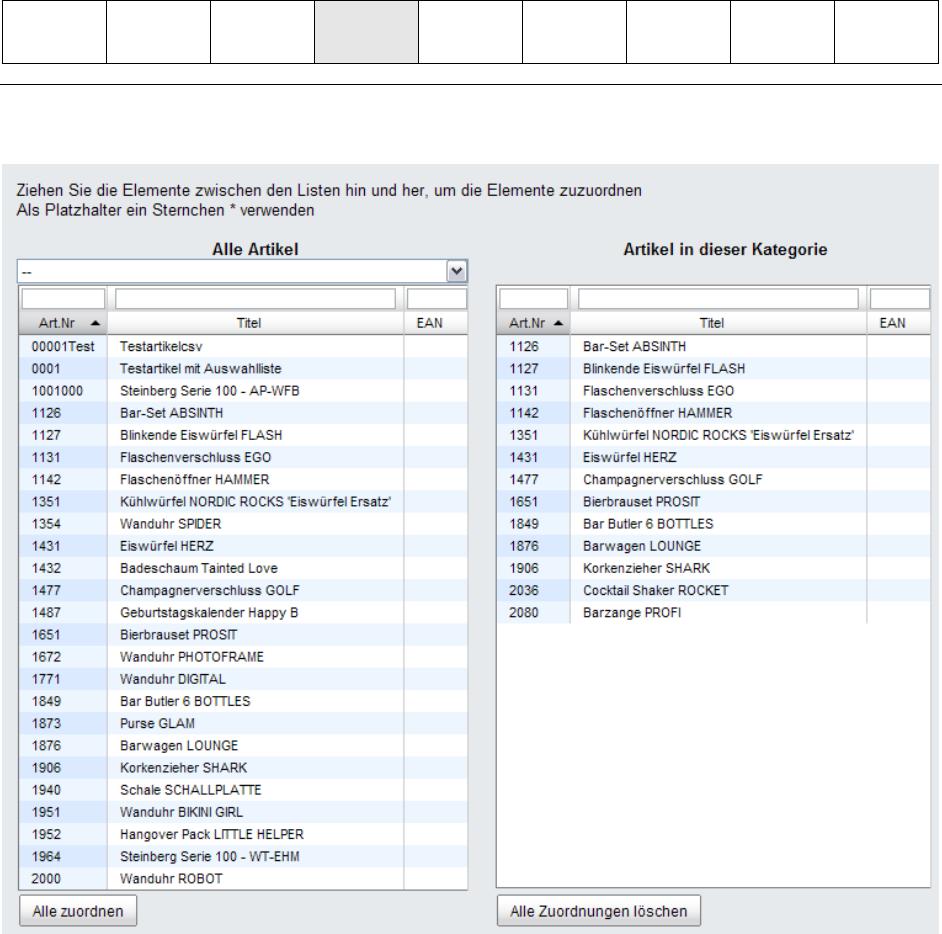Sort category articles by EAN column header
The width and height of the screenshot is (942, 934).
pos(899,323)
